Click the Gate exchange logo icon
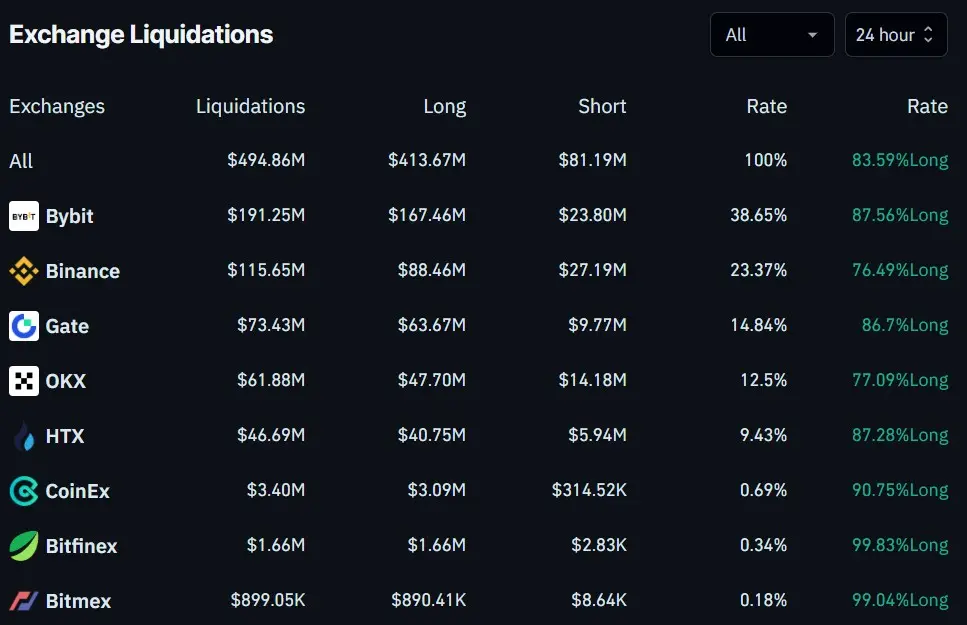This screenshot has height=625, width=967. [24, 326]
